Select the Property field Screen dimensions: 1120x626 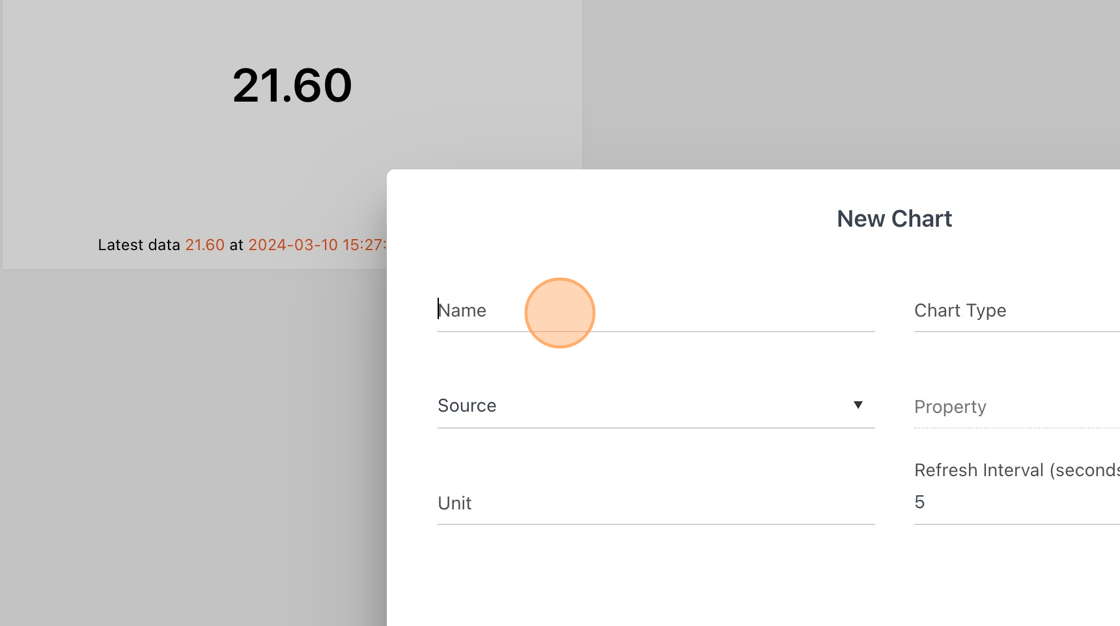point(1017,407)
